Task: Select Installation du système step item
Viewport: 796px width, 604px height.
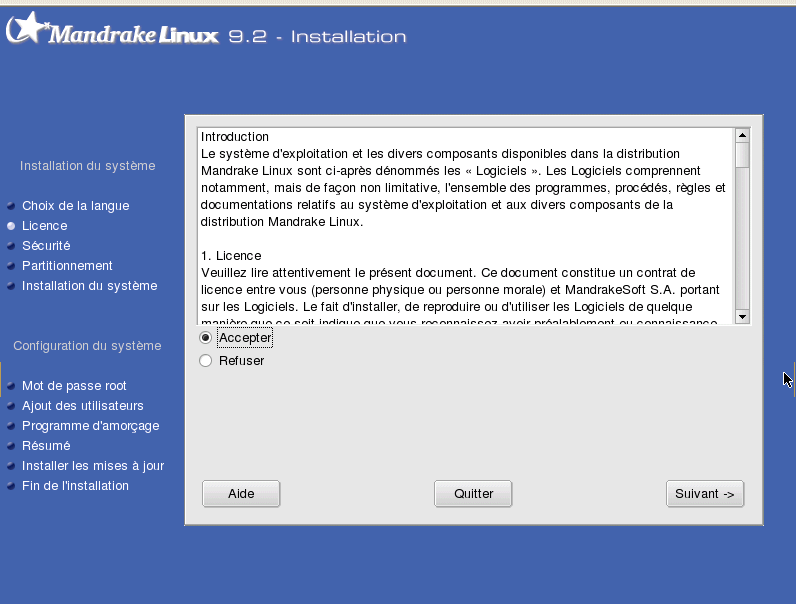Action: (89, 286)
